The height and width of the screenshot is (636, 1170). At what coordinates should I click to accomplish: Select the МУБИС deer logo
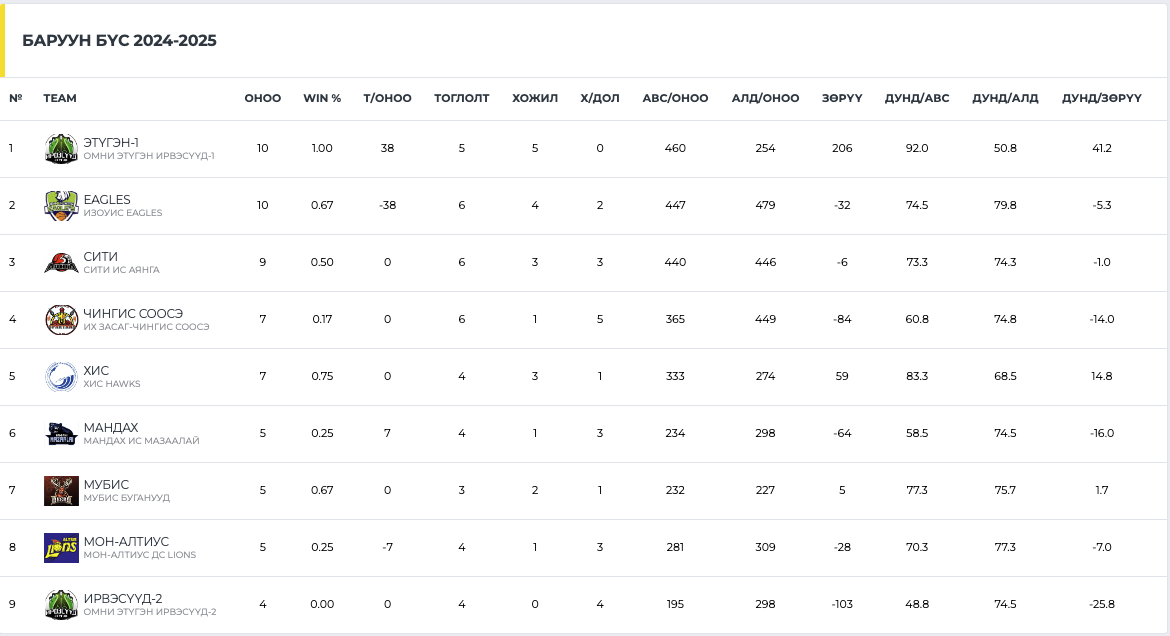coord(61,491)
